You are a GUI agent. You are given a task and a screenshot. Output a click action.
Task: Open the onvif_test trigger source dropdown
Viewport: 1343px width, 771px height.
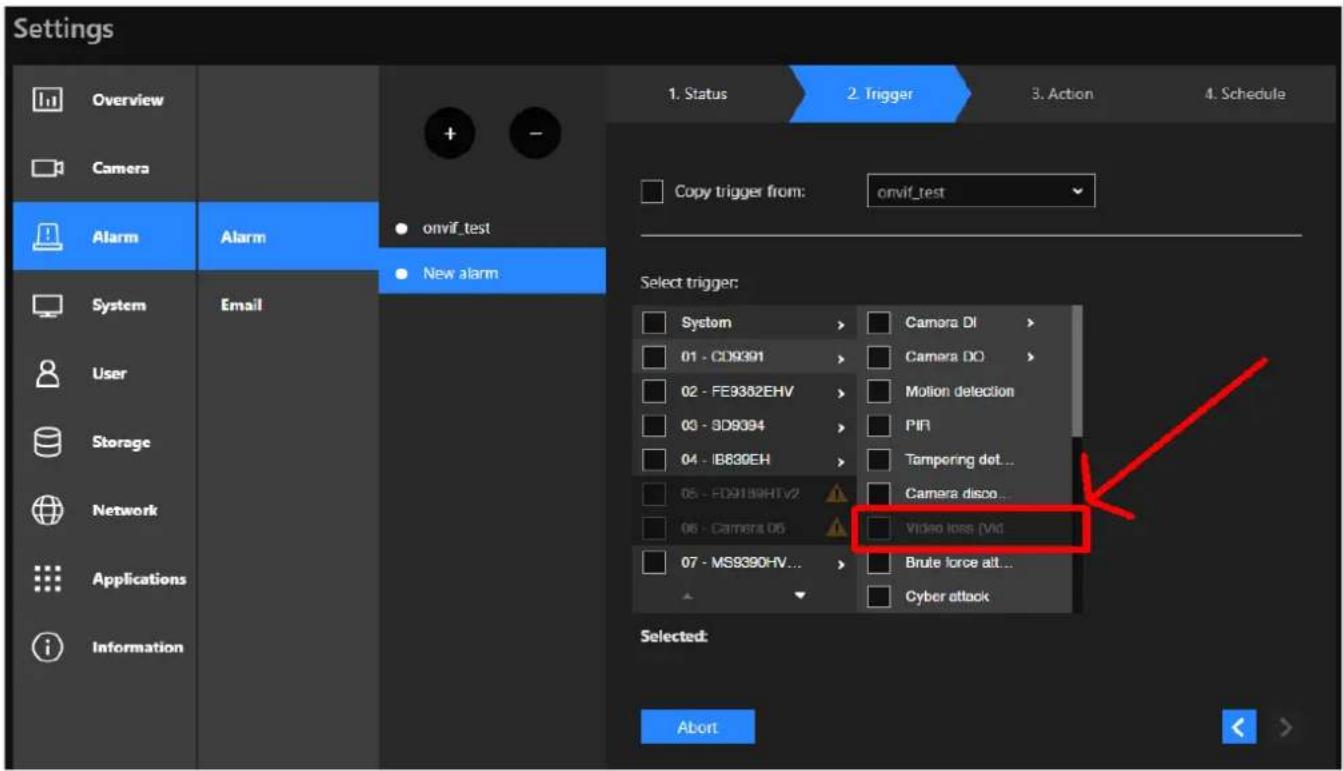coord(980,191)
